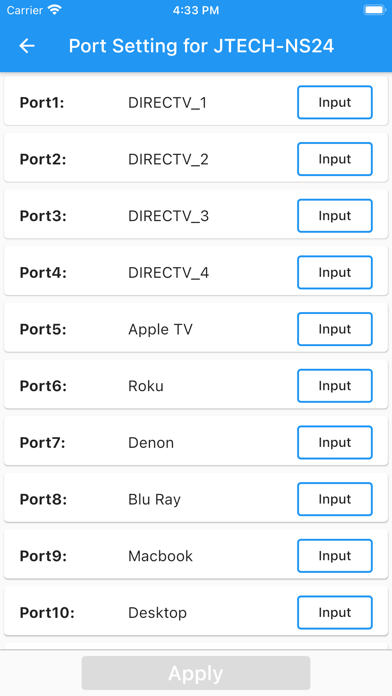
Task: Tap Input button on Macbook row
Action: (335, 556)
